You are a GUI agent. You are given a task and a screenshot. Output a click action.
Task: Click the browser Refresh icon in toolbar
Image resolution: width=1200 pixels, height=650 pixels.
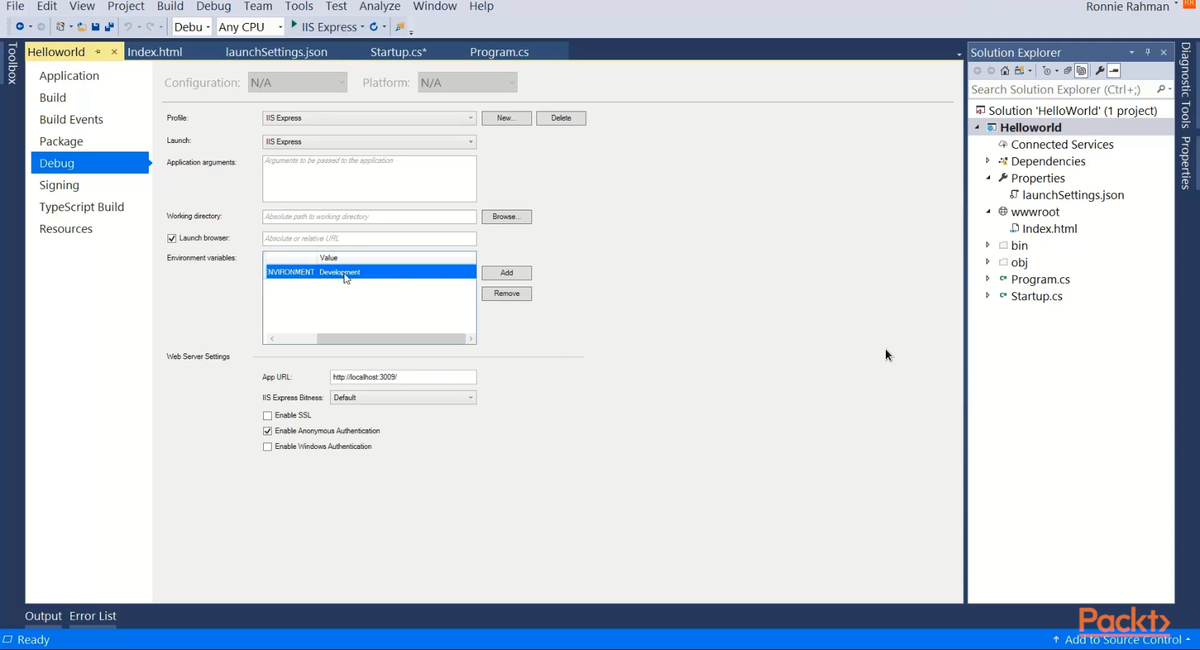(x=374, y=27)
